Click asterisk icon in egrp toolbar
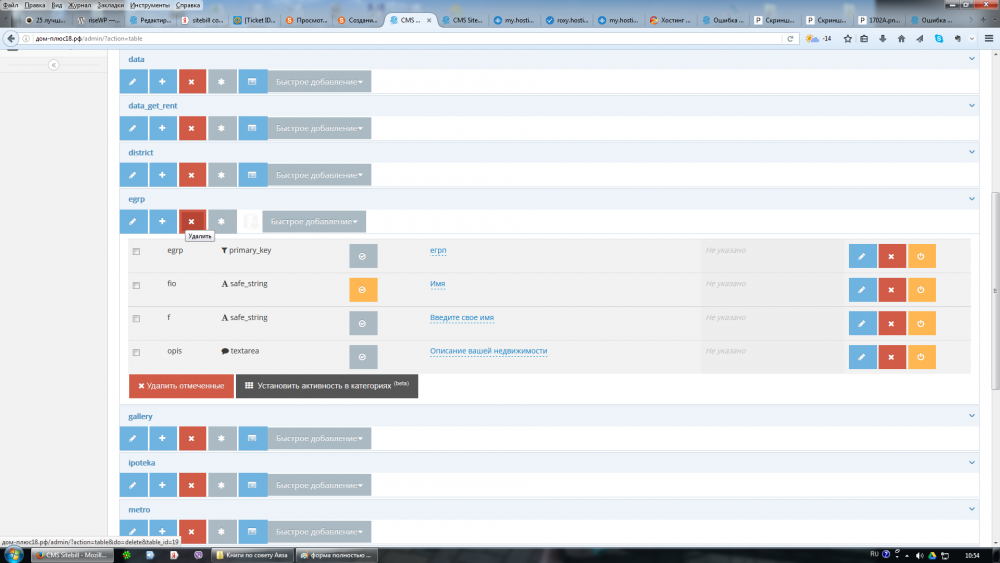 coord(222,221)
